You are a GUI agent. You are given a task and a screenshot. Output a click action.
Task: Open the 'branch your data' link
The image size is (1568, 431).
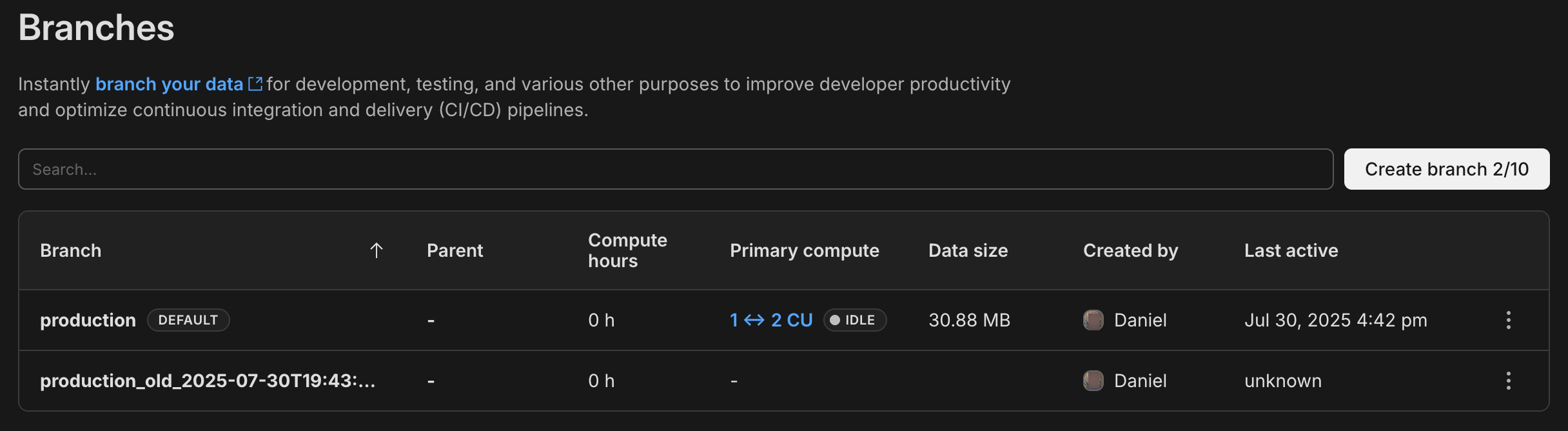pos(169,84)
